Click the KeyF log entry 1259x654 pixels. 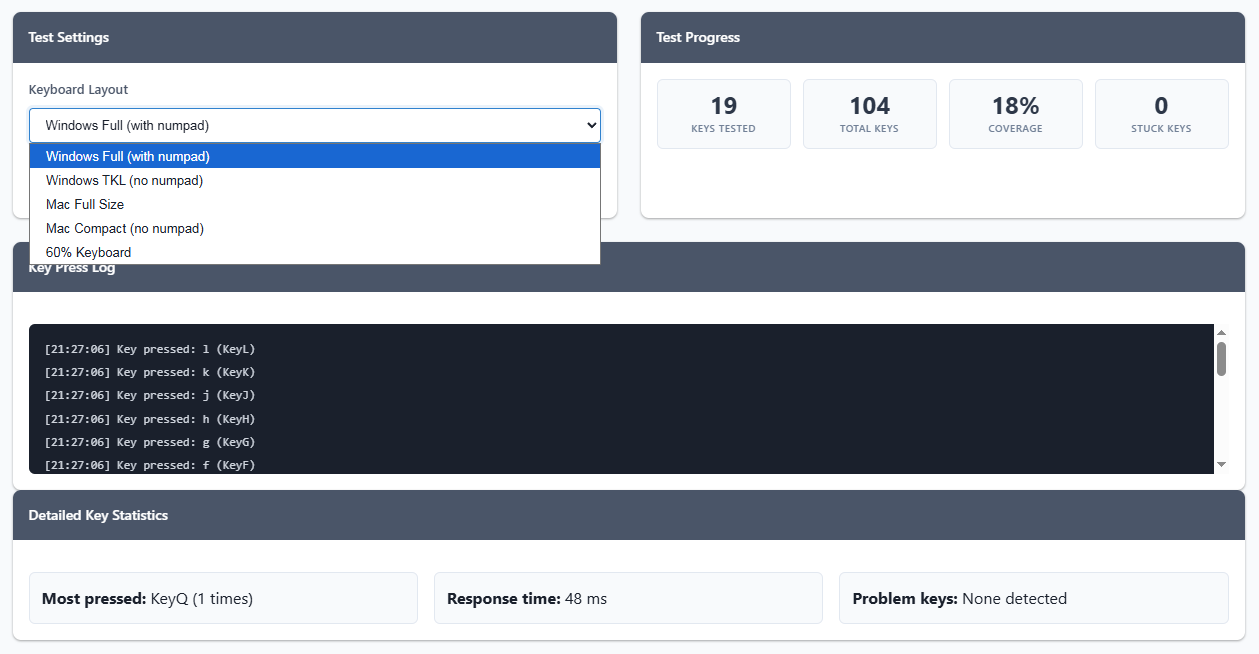coord(150,465)
